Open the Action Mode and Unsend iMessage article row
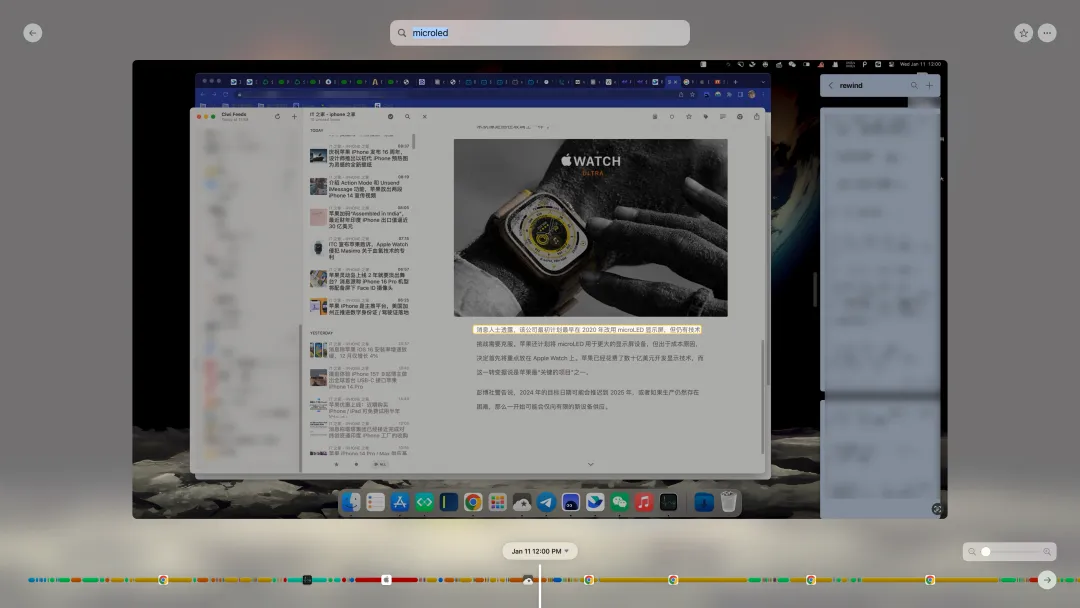Screen dimensions: 1080x608 [359, 186]
